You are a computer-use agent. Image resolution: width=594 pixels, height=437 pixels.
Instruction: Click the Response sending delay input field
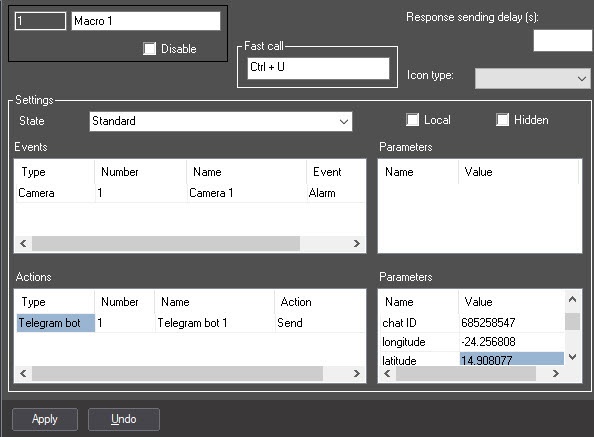[x=563, y=41]
